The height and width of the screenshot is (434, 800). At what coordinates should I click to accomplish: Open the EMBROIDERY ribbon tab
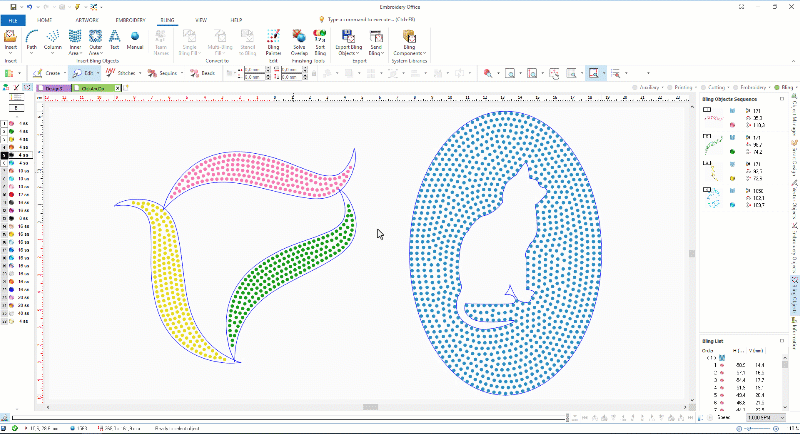pyautogui.click(x=129, y=19)
